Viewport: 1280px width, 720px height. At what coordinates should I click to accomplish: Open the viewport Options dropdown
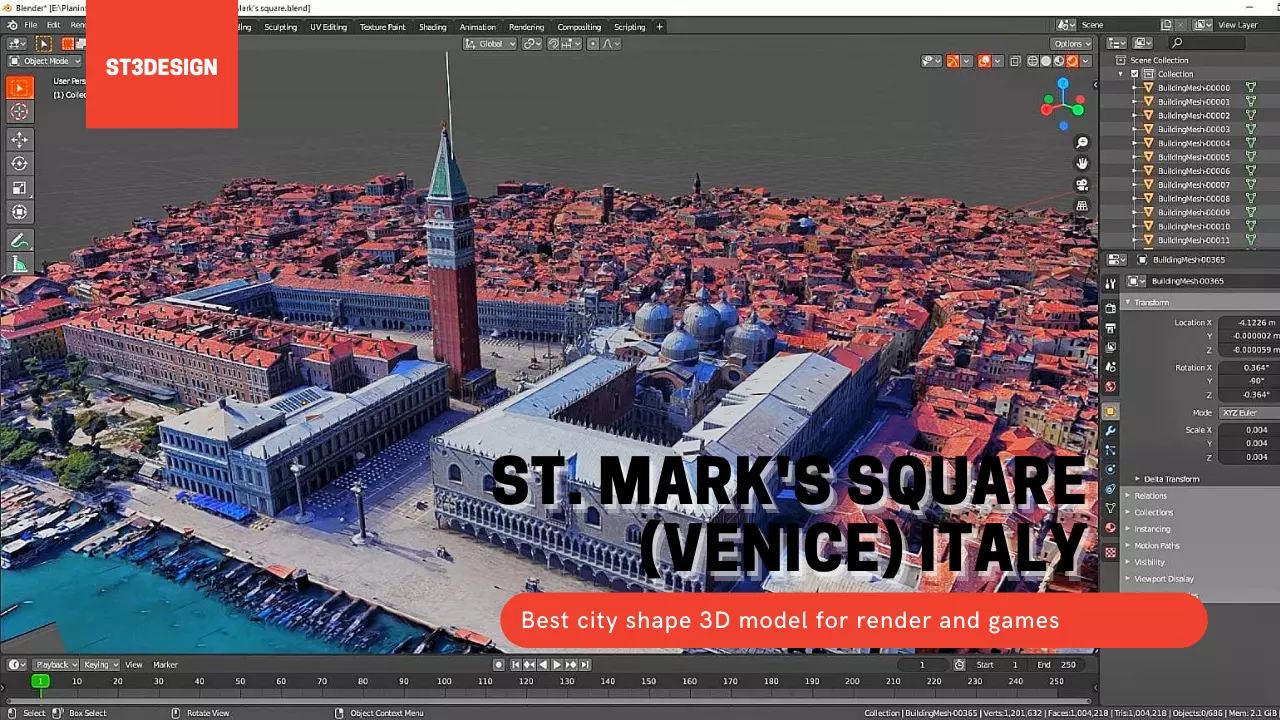click(x=1072, y=44)
